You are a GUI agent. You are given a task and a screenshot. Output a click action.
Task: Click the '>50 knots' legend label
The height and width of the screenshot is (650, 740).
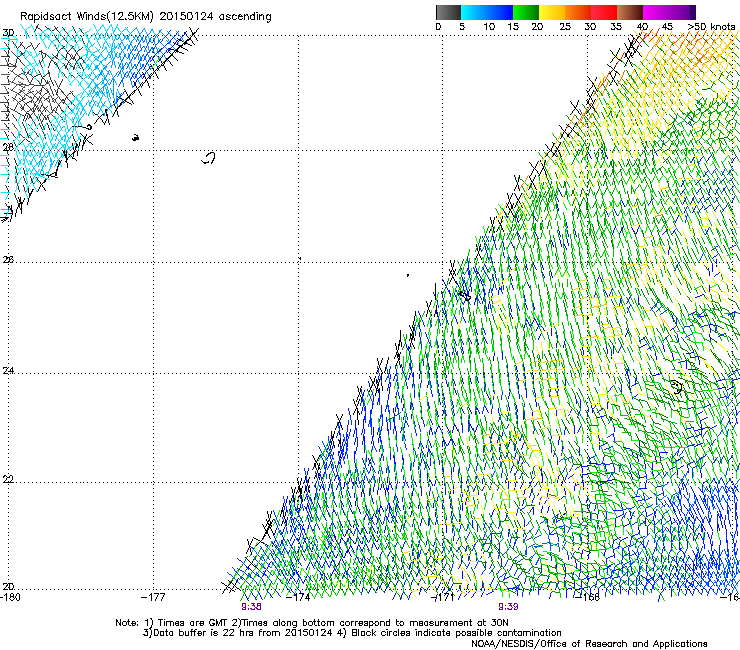(711, 27)
